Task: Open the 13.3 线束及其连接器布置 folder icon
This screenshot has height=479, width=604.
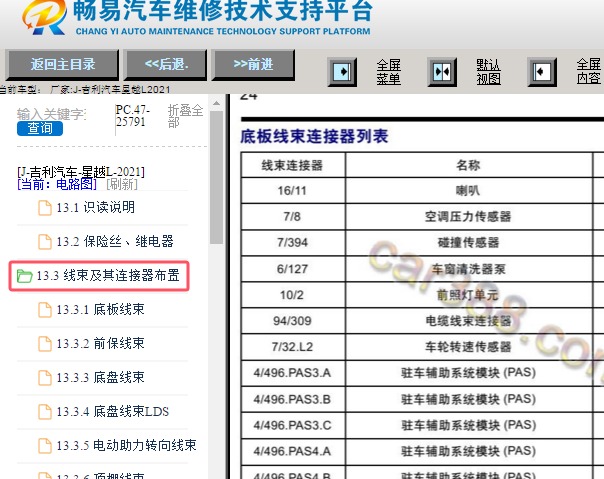Action: point(24,276)
